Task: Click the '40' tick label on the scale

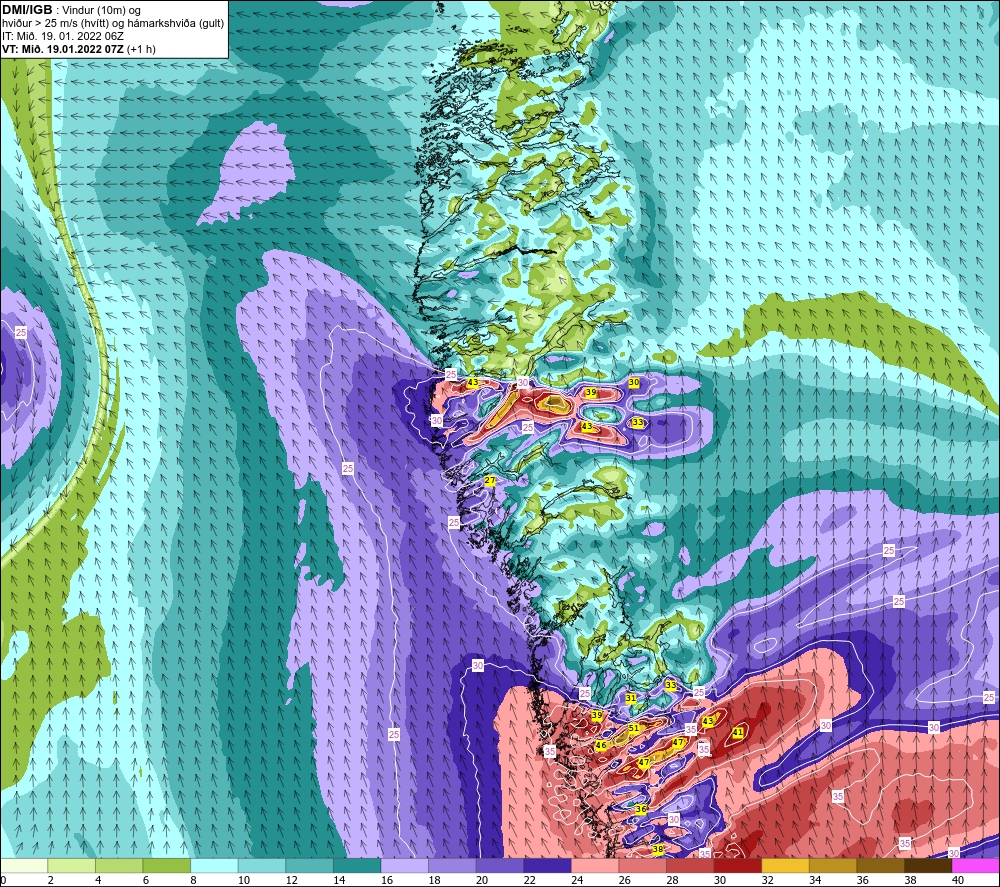Action: [958, 880]
